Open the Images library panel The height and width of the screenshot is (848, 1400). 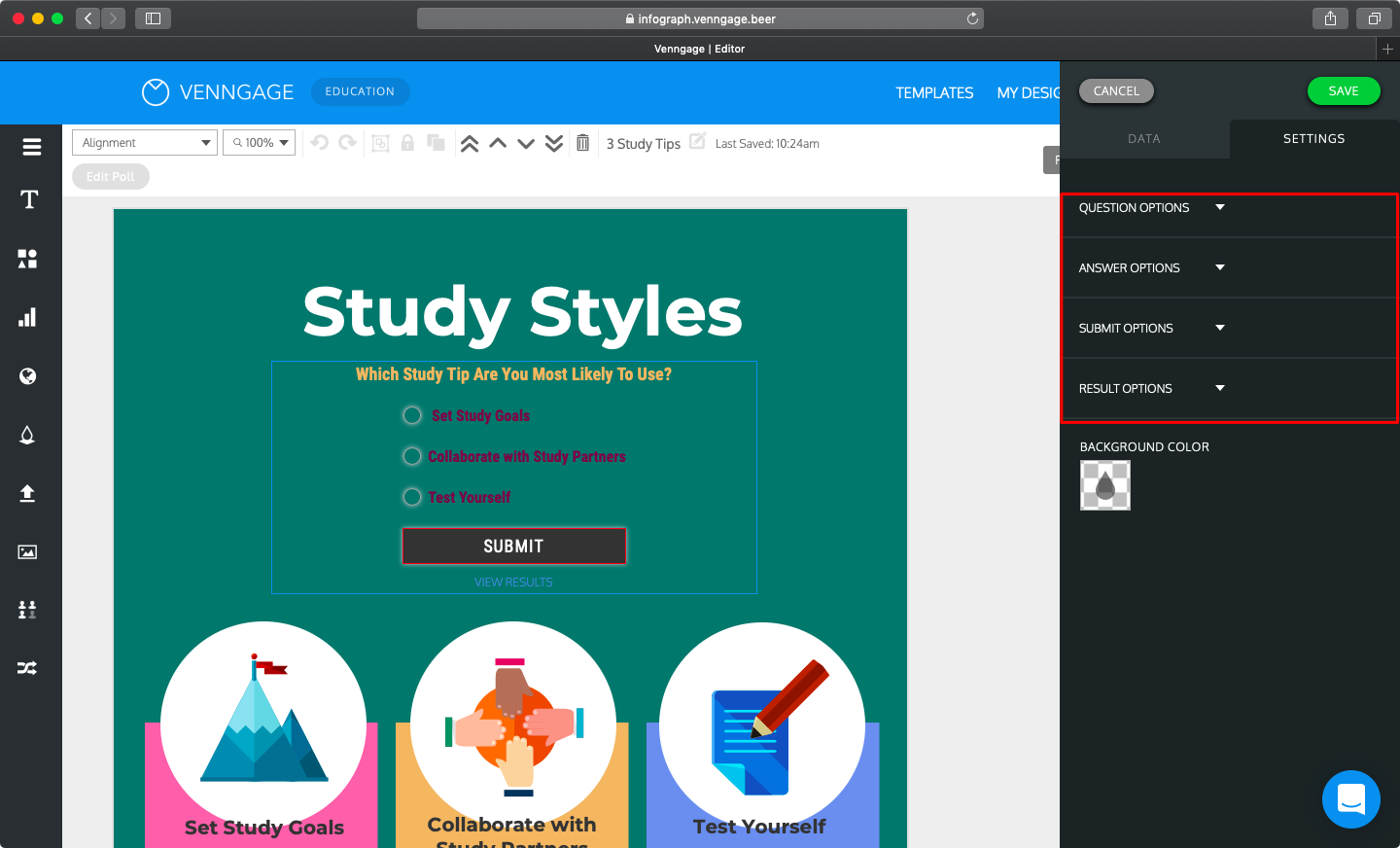[30, 551]
